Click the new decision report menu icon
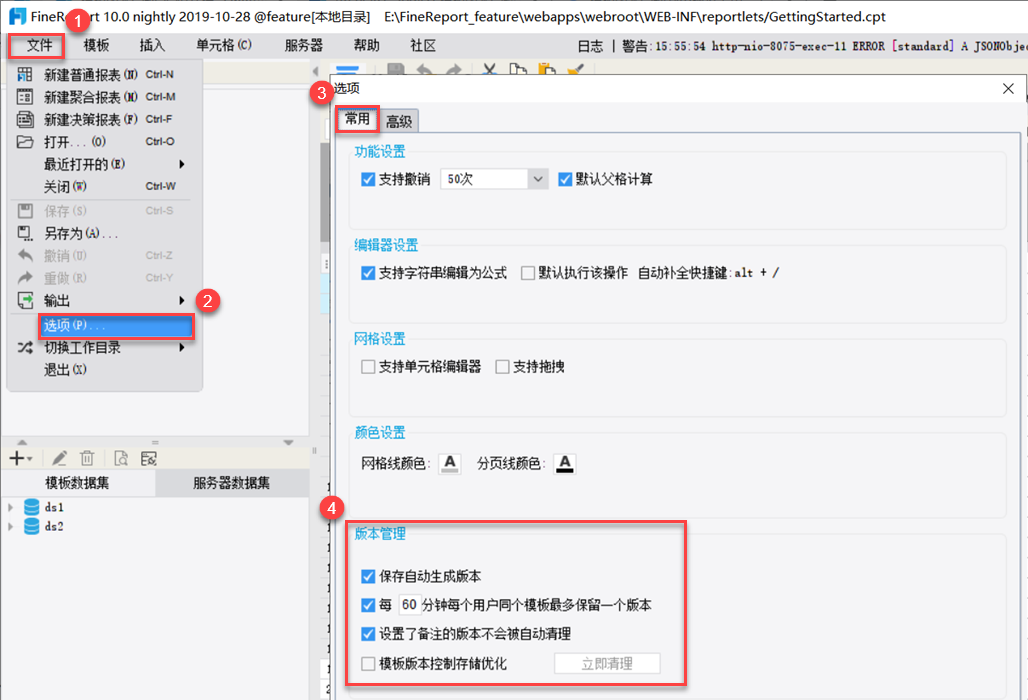 point(25,119)
